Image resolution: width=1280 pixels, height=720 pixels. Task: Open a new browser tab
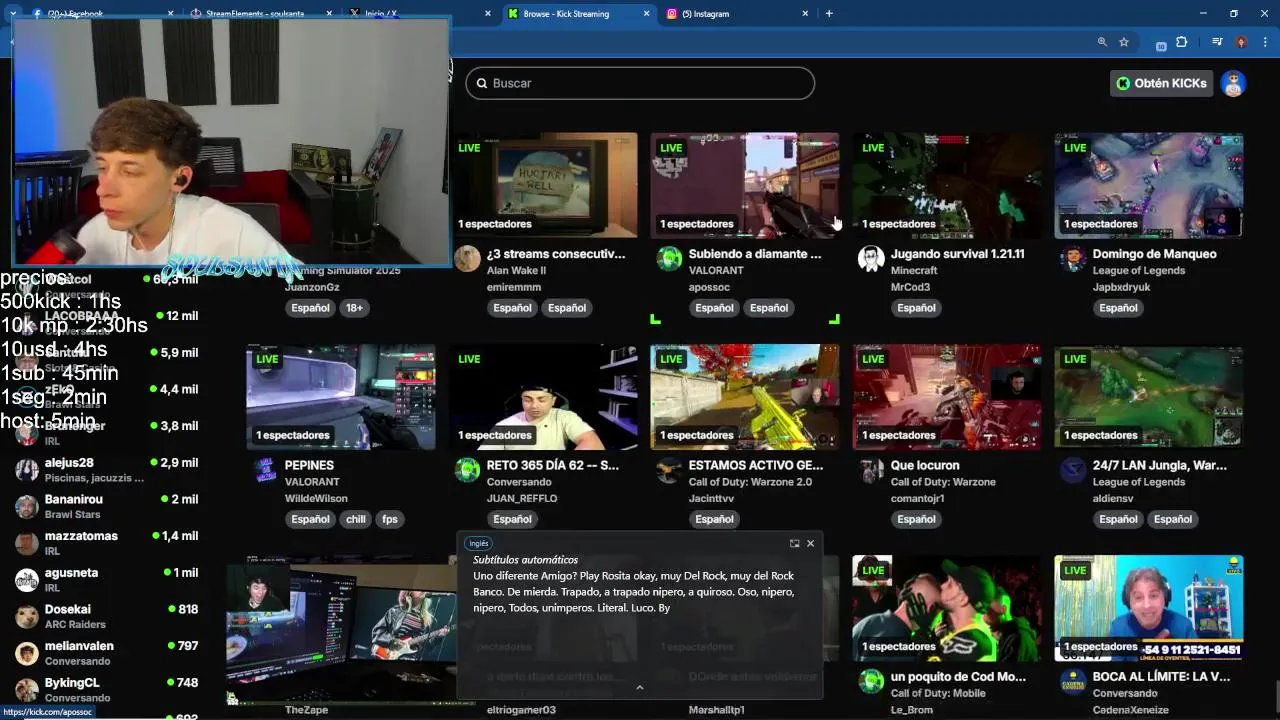click(x=829, y=13)
